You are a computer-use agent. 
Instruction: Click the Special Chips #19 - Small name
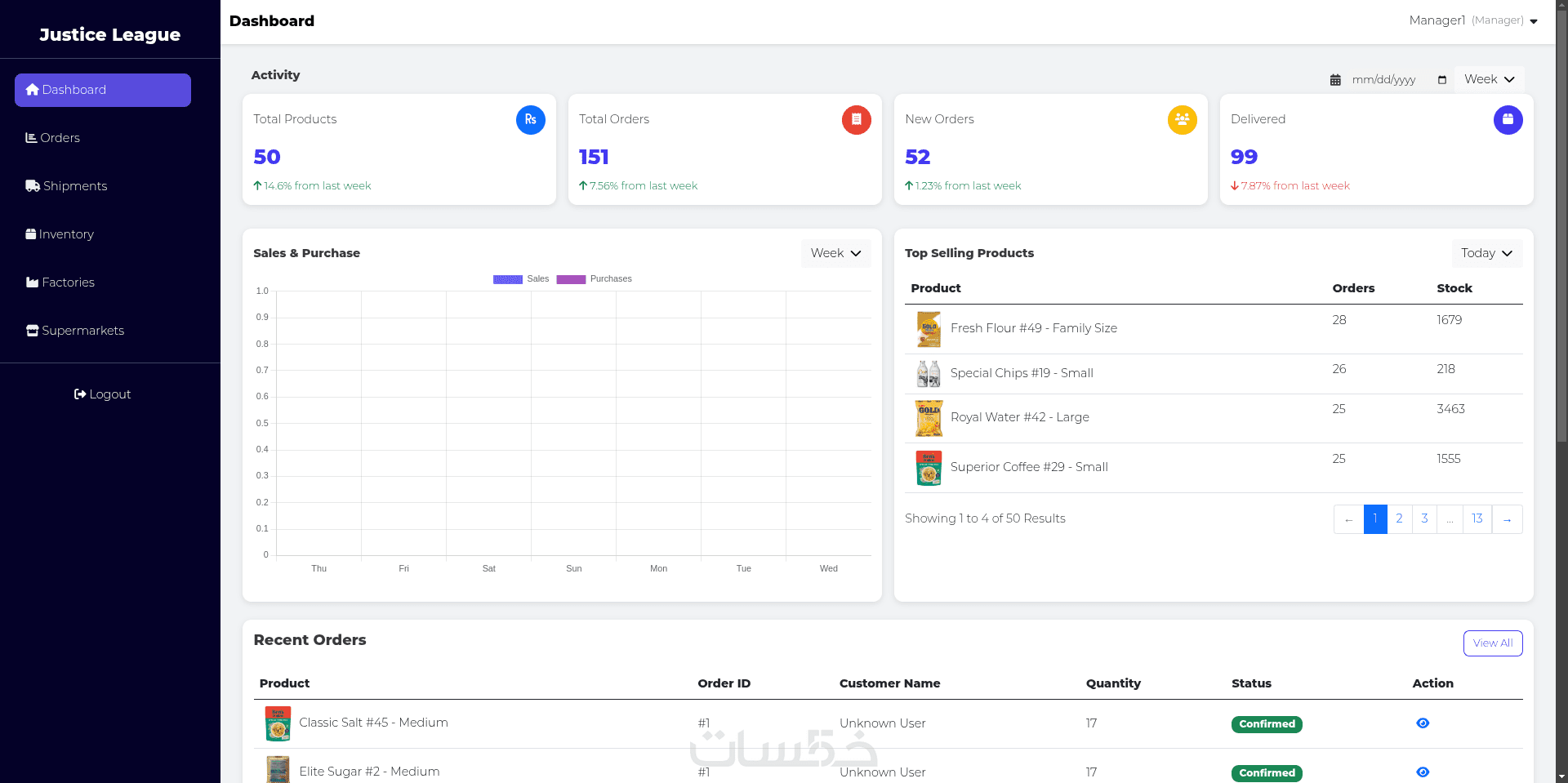pos(1022,373)
